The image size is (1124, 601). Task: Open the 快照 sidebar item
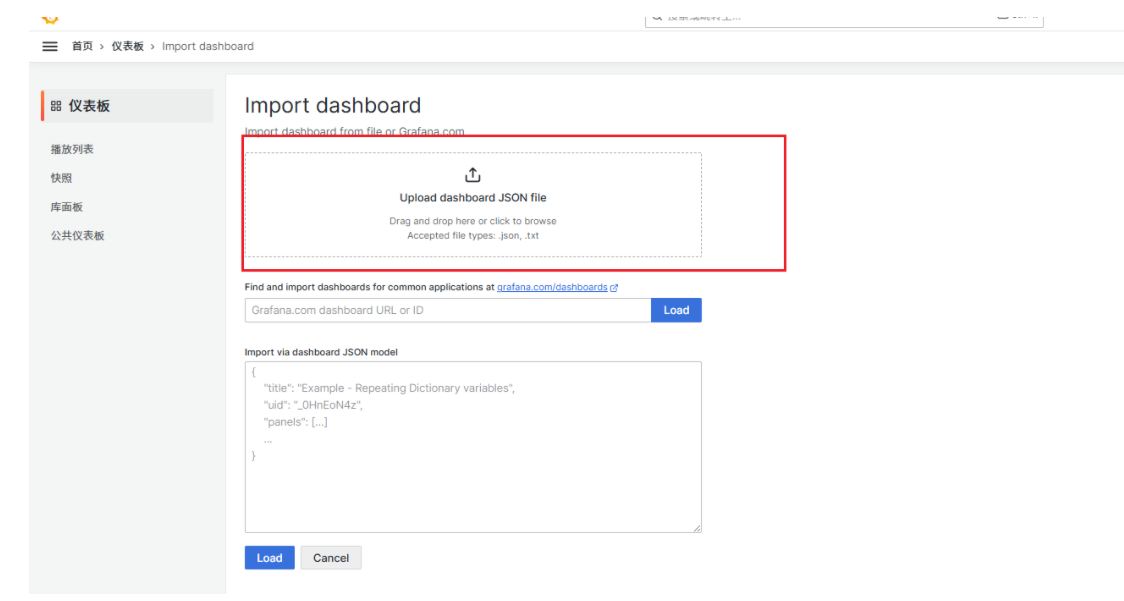pos(61,178)
